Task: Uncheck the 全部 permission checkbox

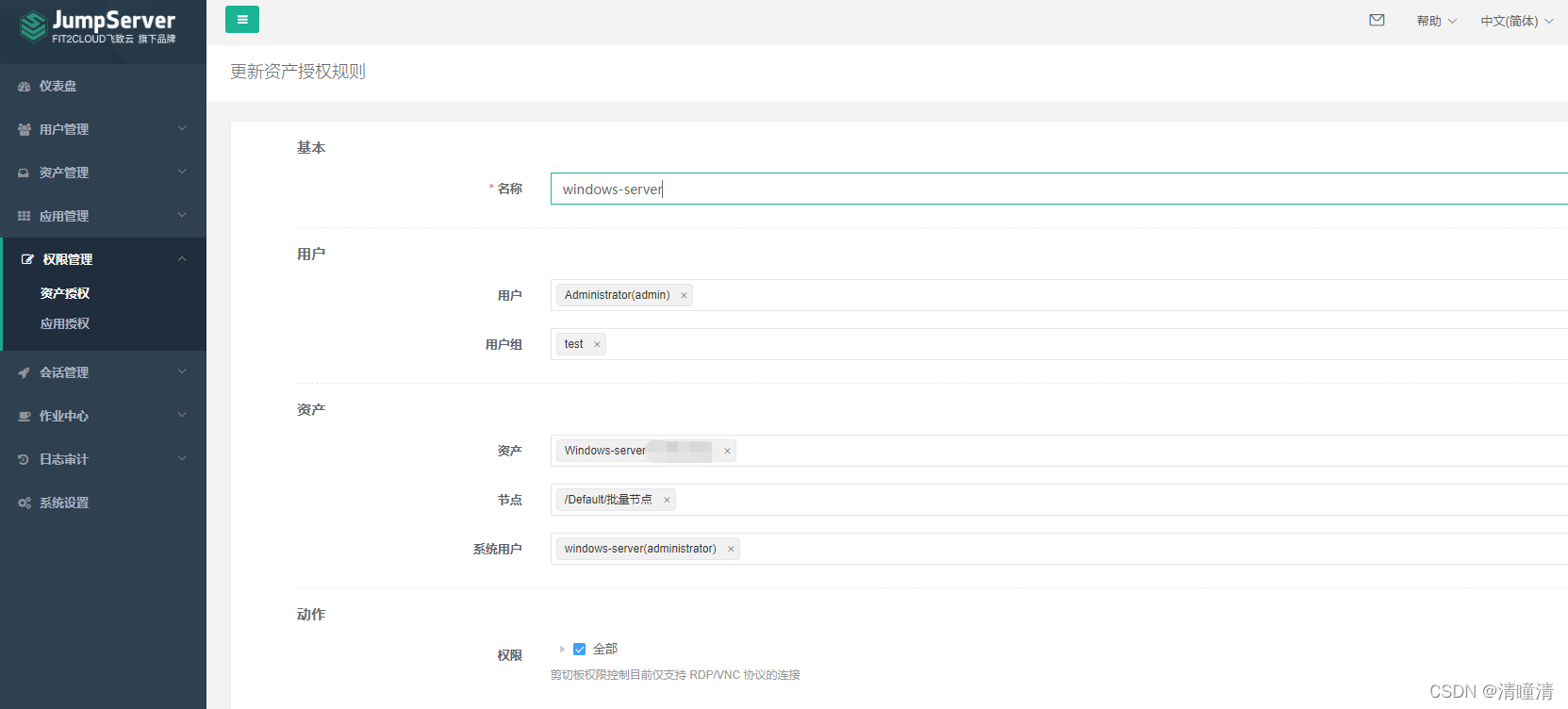Action: [580, 649]
